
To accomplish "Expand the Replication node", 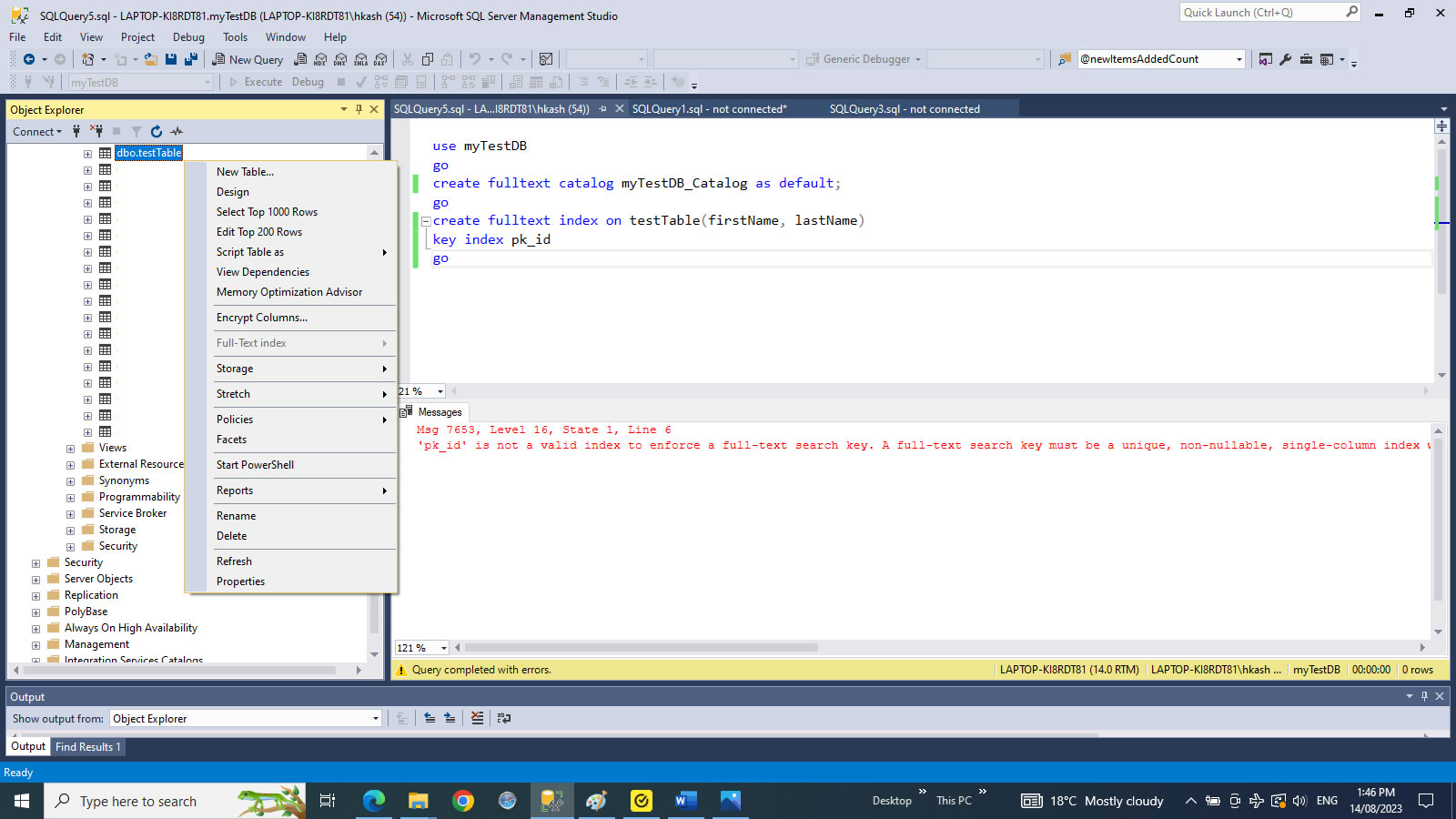I will 35,596.
